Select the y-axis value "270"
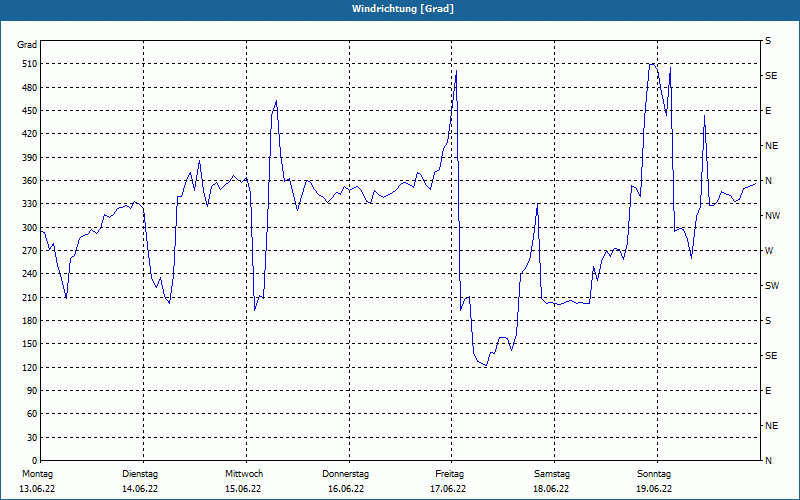Viewport: 800px width, 500px height. [30, 251]
